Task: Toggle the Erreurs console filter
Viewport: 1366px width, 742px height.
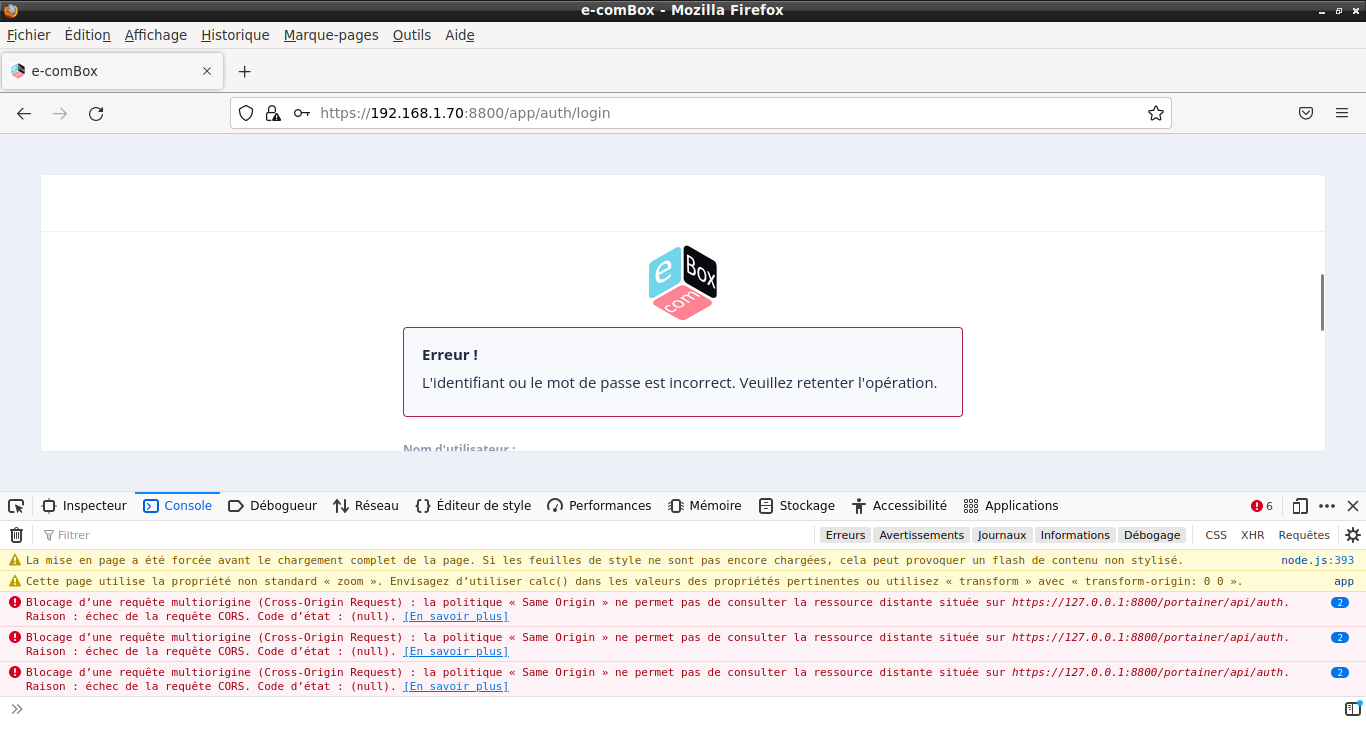Action: 845,535
